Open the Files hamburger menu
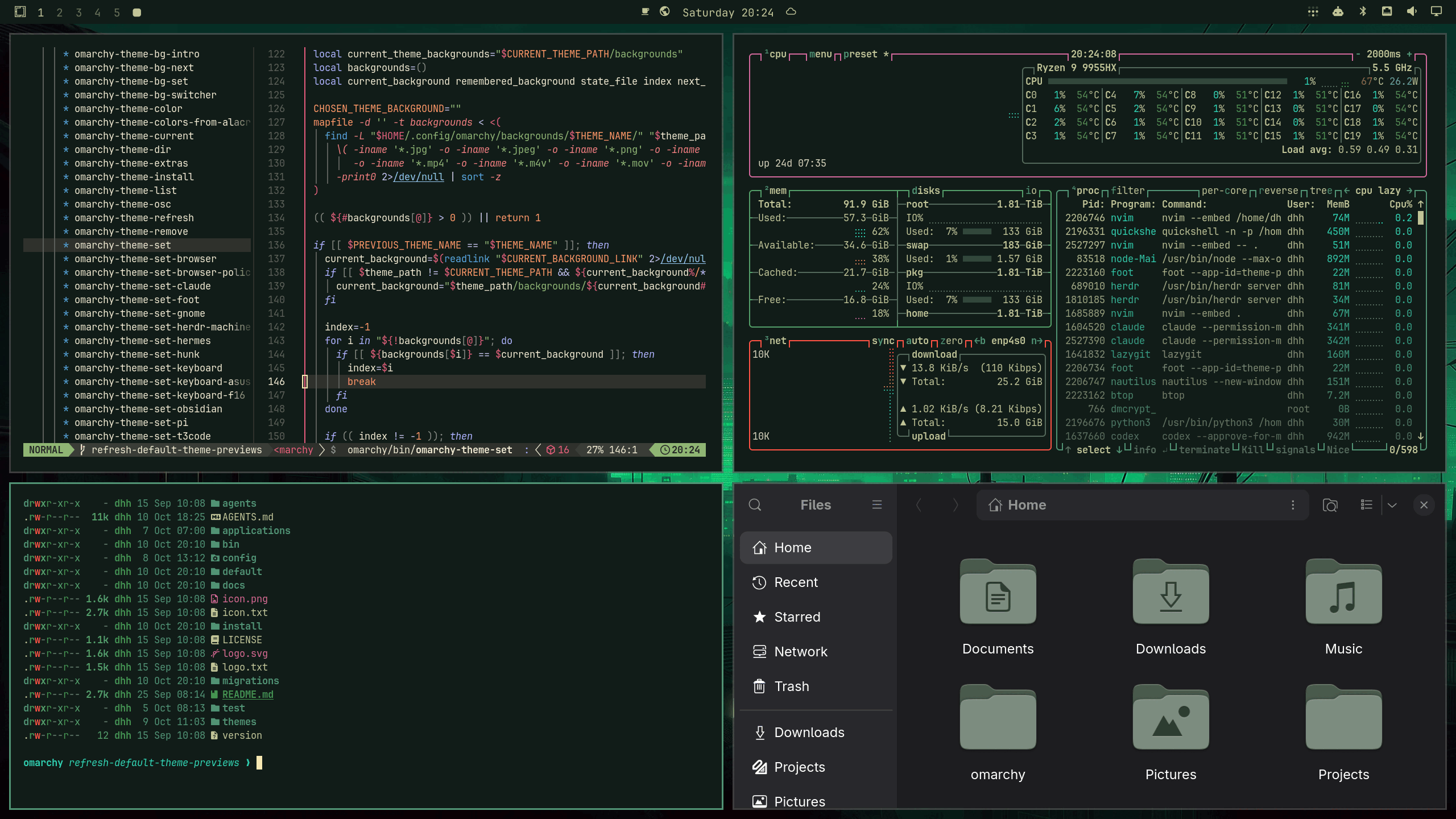Viewport: 1456px width, 819px height. click(876, 504)
